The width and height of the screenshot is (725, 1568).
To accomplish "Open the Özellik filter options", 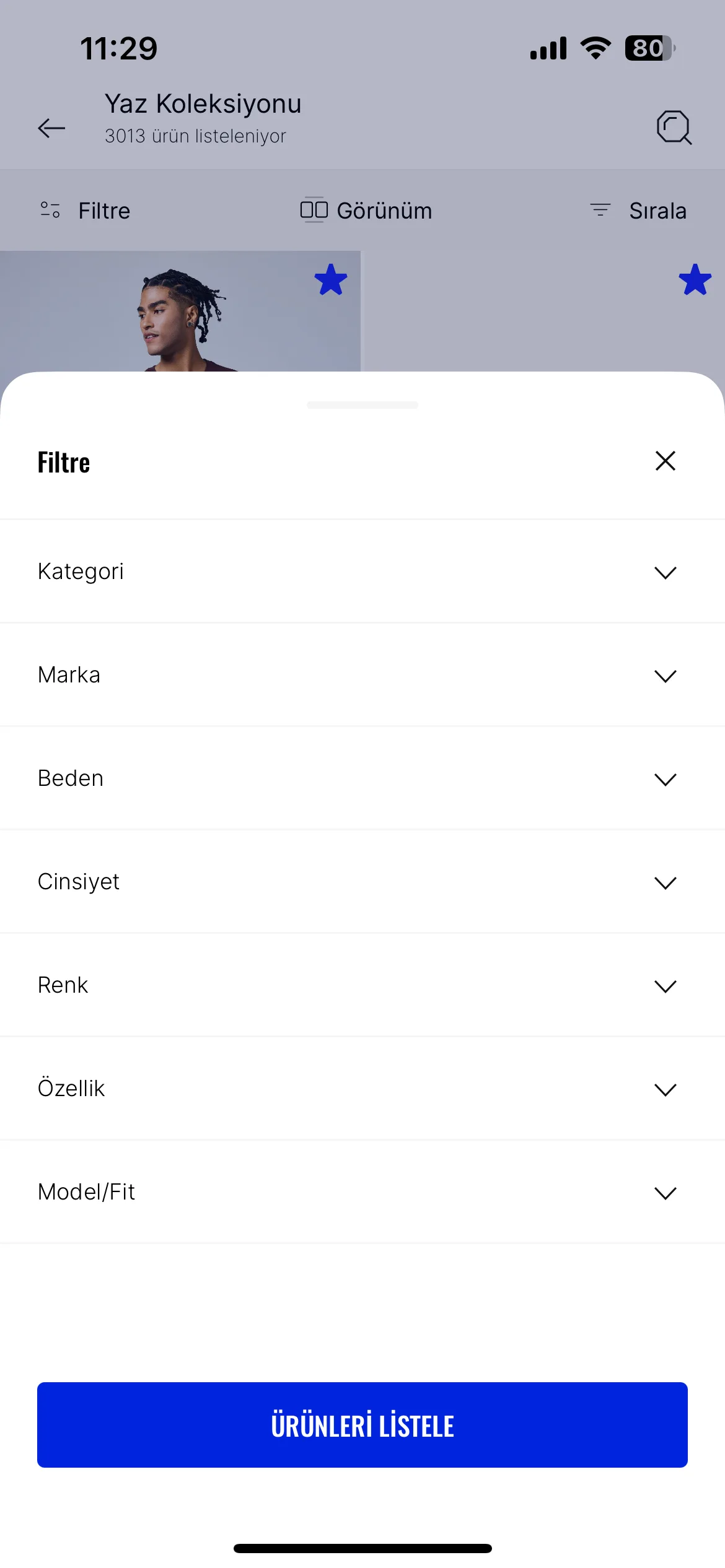I will [x=362, y=1088].
